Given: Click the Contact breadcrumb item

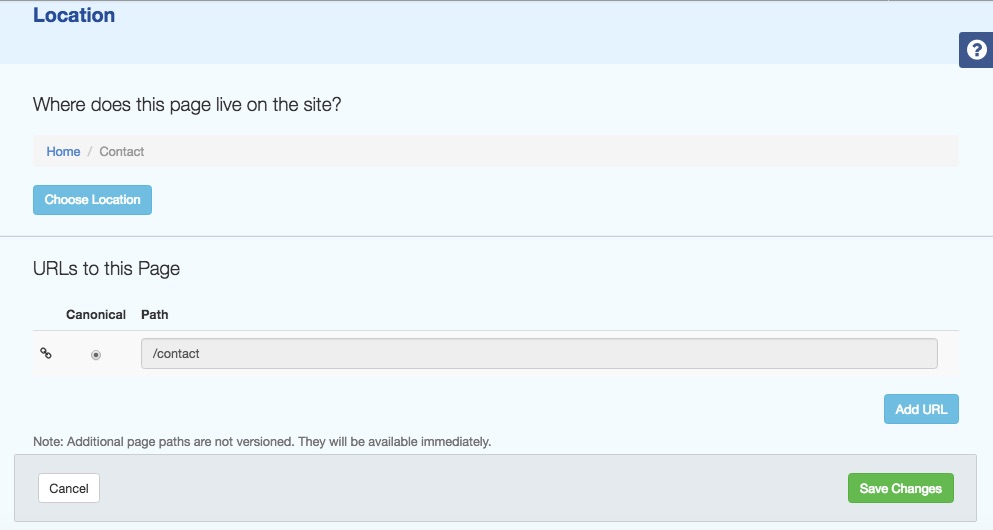Looking at the screenshot, I should 122,151.
